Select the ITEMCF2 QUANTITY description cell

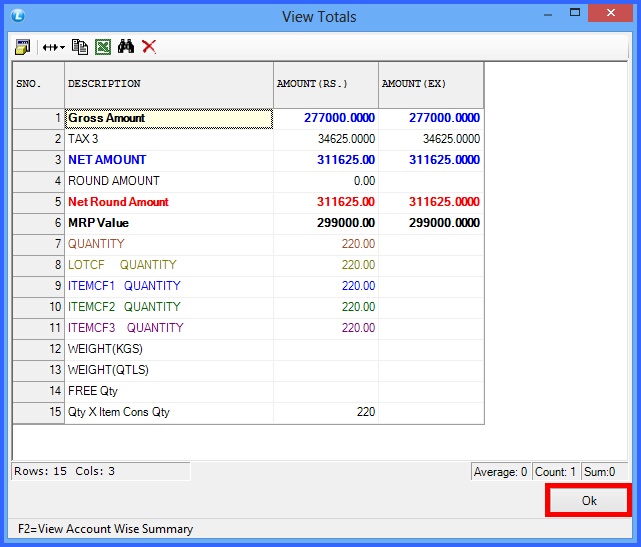coord(169,307)
